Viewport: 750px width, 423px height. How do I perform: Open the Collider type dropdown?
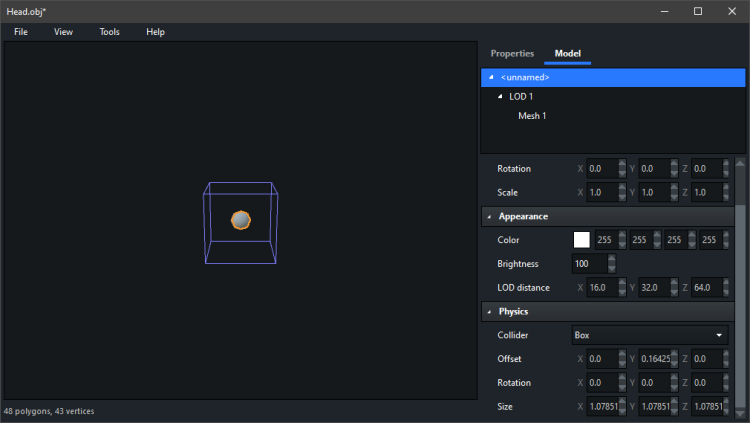point(649,335)
